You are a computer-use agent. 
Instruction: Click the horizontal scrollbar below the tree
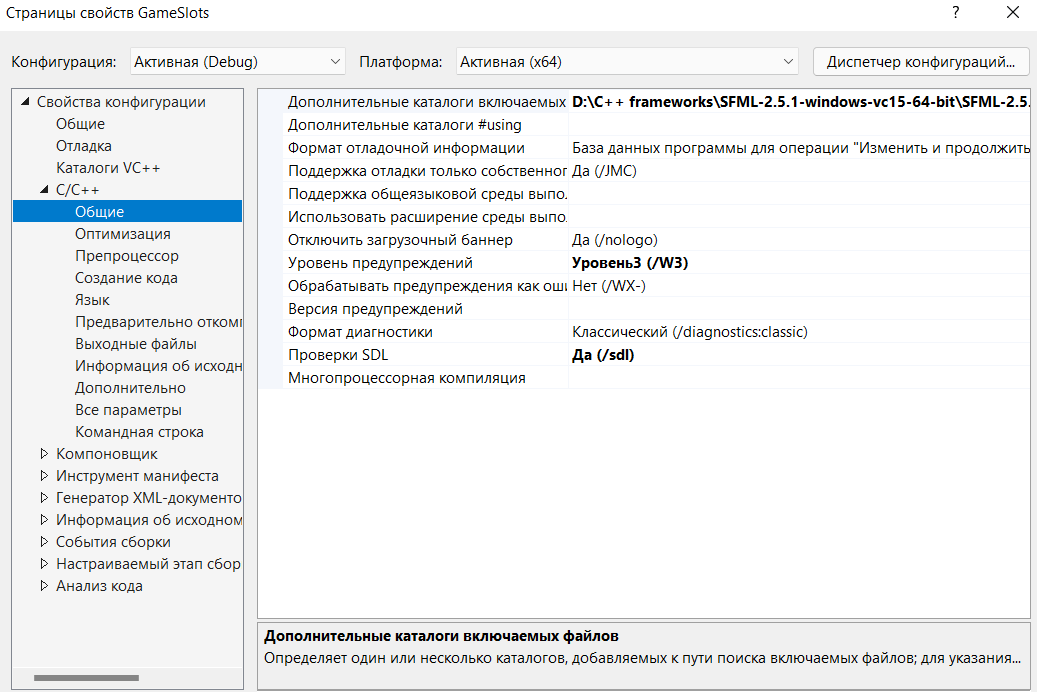click(85, 677)
